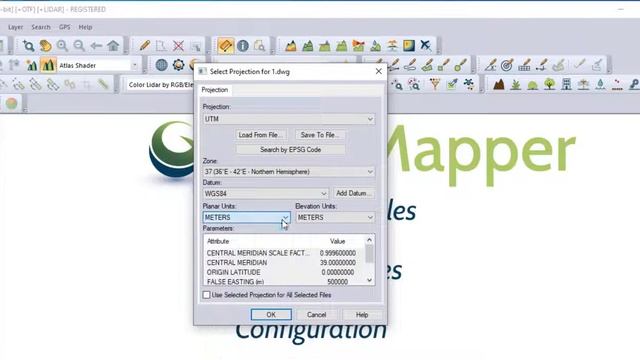640x360 pixels.
Task: Confirm projection with OK button
Action: click(x=271, y=315)
